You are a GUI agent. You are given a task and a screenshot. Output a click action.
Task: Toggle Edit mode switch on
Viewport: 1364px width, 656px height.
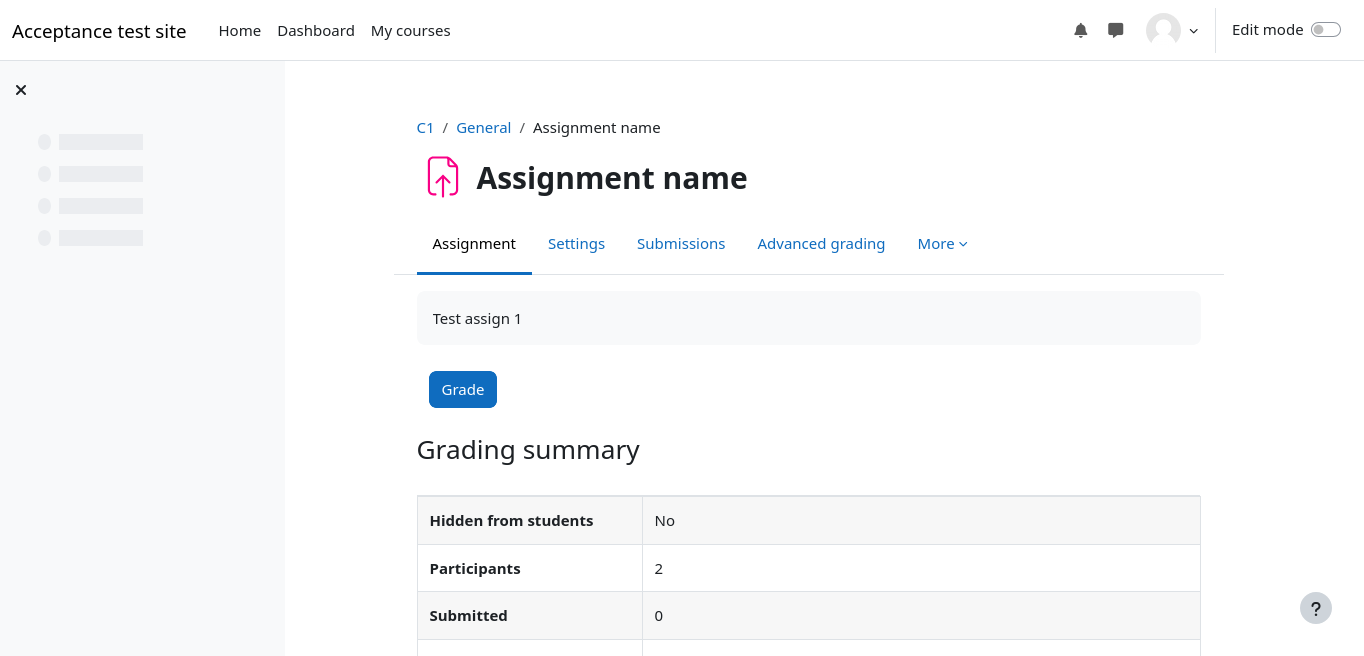[x=1325, y=30]
